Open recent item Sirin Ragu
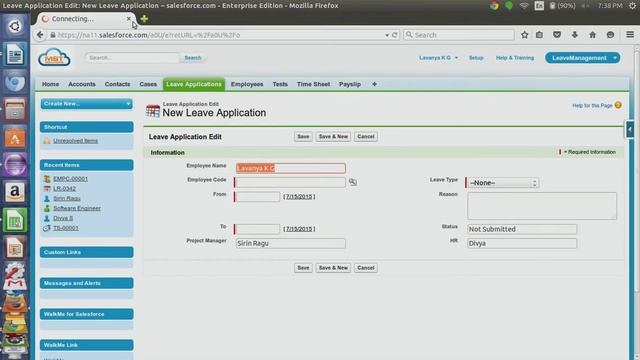The image size is (640, 360). pyautogui.click(x=67, y=198)
